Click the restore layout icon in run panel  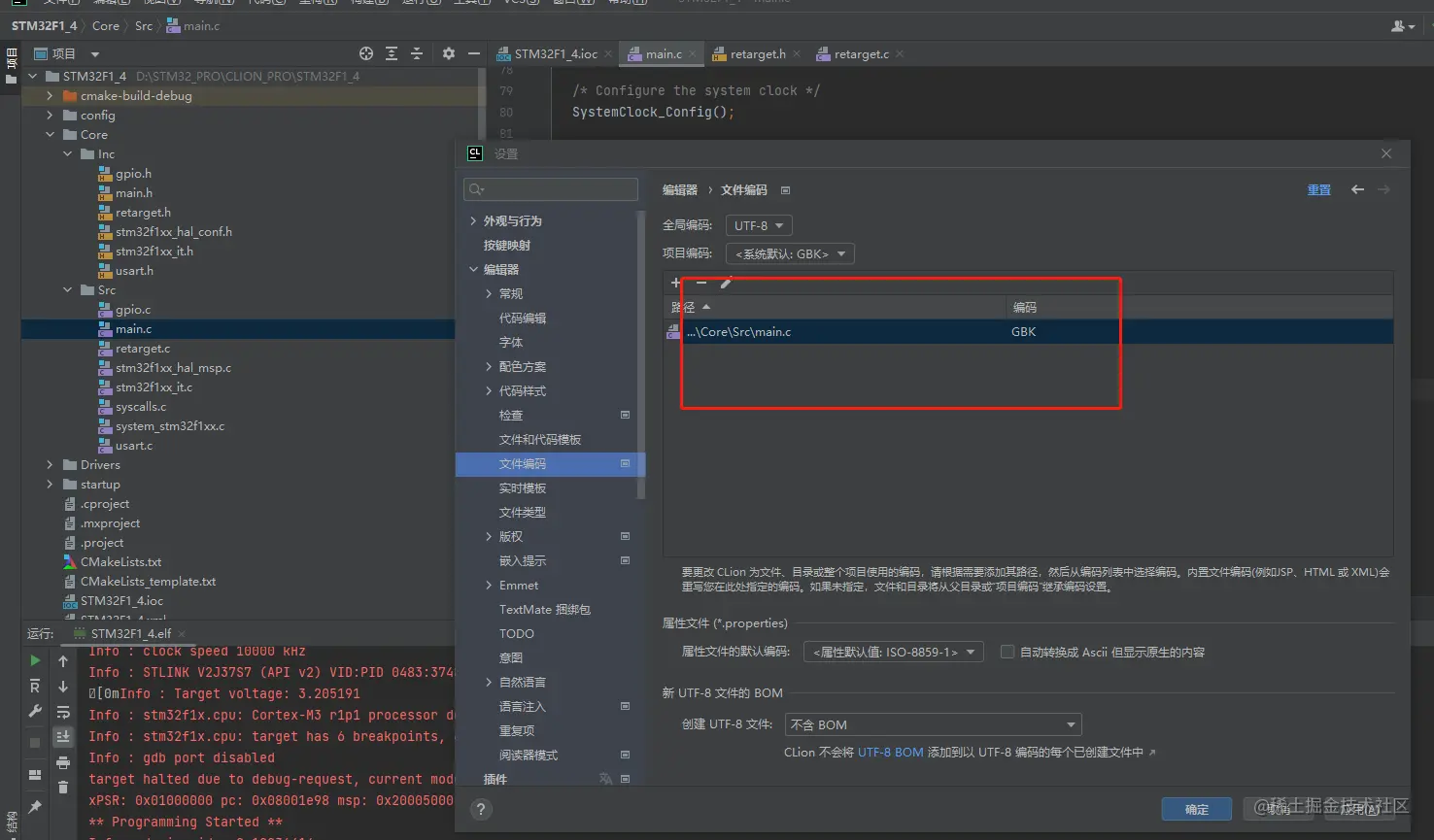tap(35, 775)
